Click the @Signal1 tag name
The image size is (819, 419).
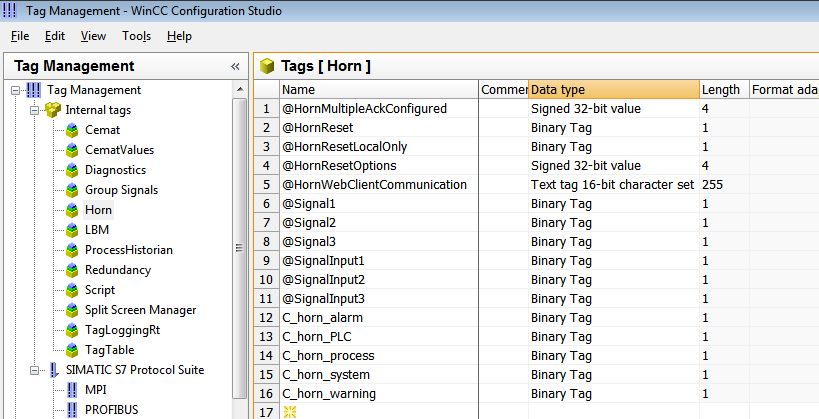309,204
